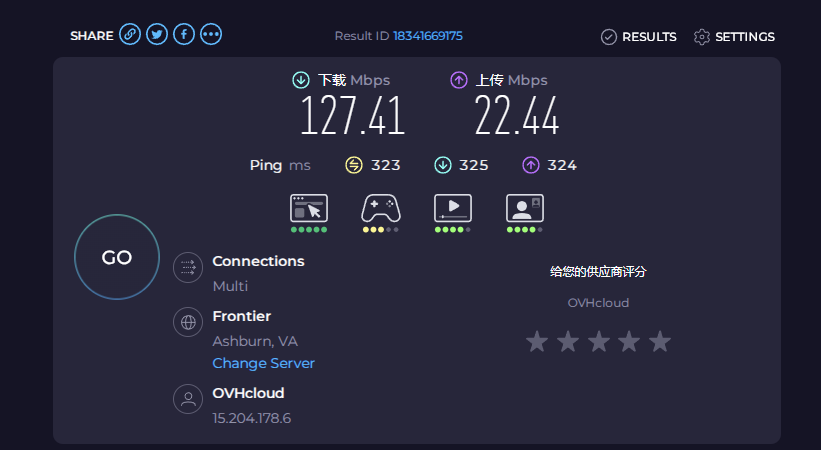Share result on Twitter
The height and width of the screenshot is (450, 821).
(157, 35)
